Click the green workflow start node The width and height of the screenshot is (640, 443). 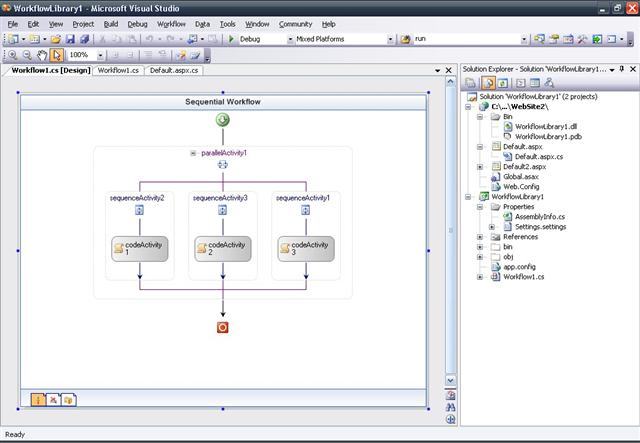222,120
